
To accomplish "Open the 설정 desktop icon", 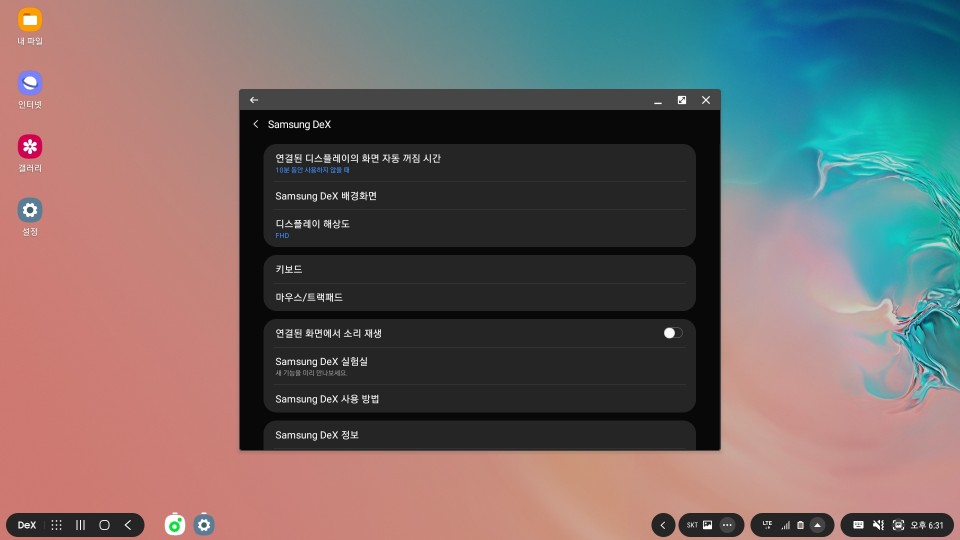I will click(29, 217).
